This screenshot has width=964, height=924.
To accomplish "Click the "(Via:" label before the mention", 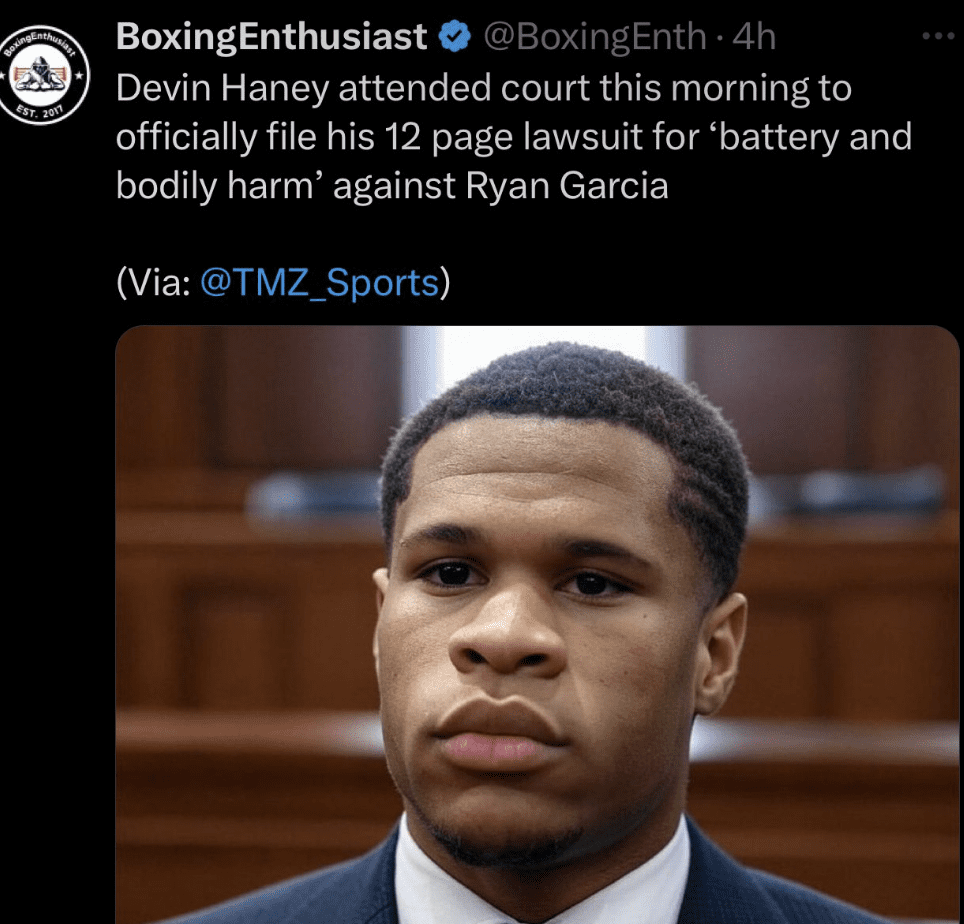I will click(153, 283).
